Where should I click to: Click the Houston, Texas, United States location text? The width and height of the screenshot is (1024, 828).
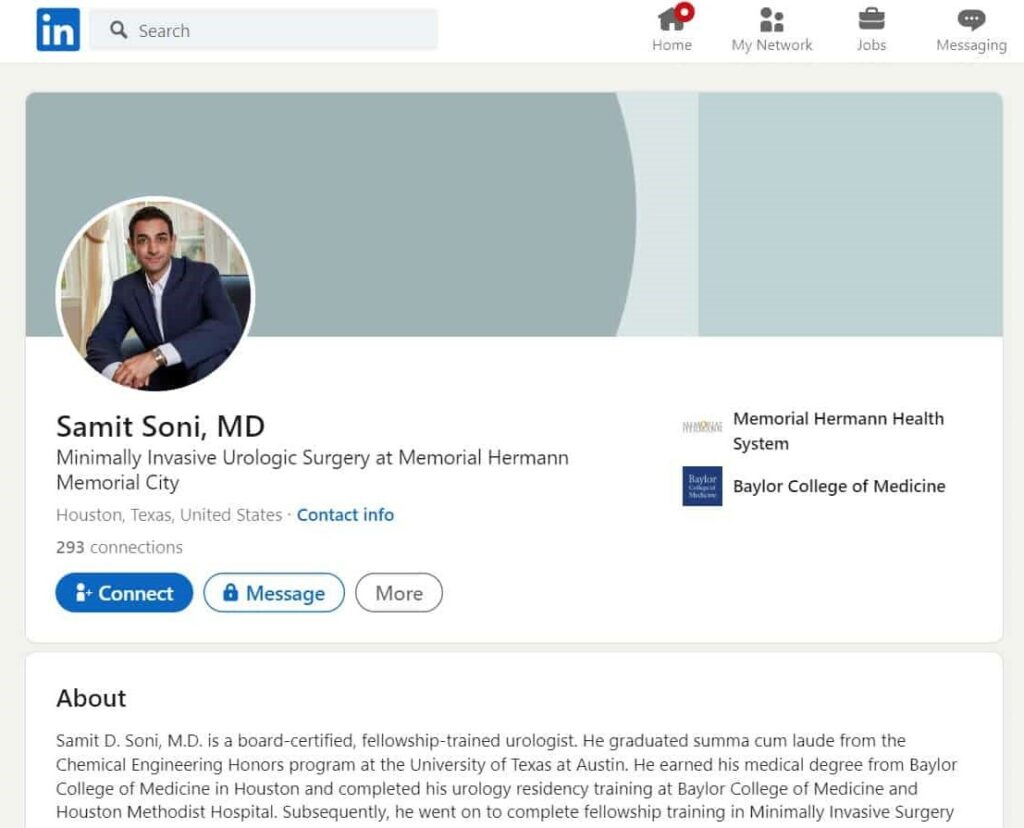[x=169, y=515]
